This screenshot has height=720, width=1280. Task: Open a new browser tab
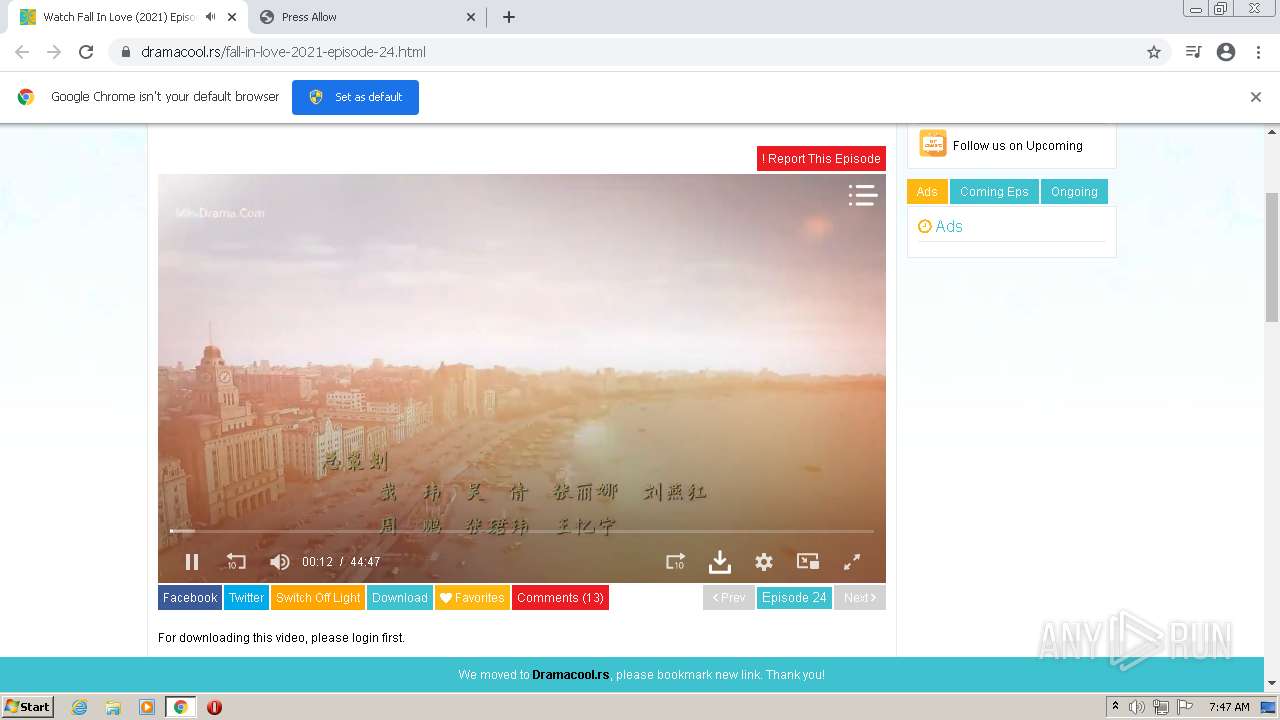[x=509, y=17]
